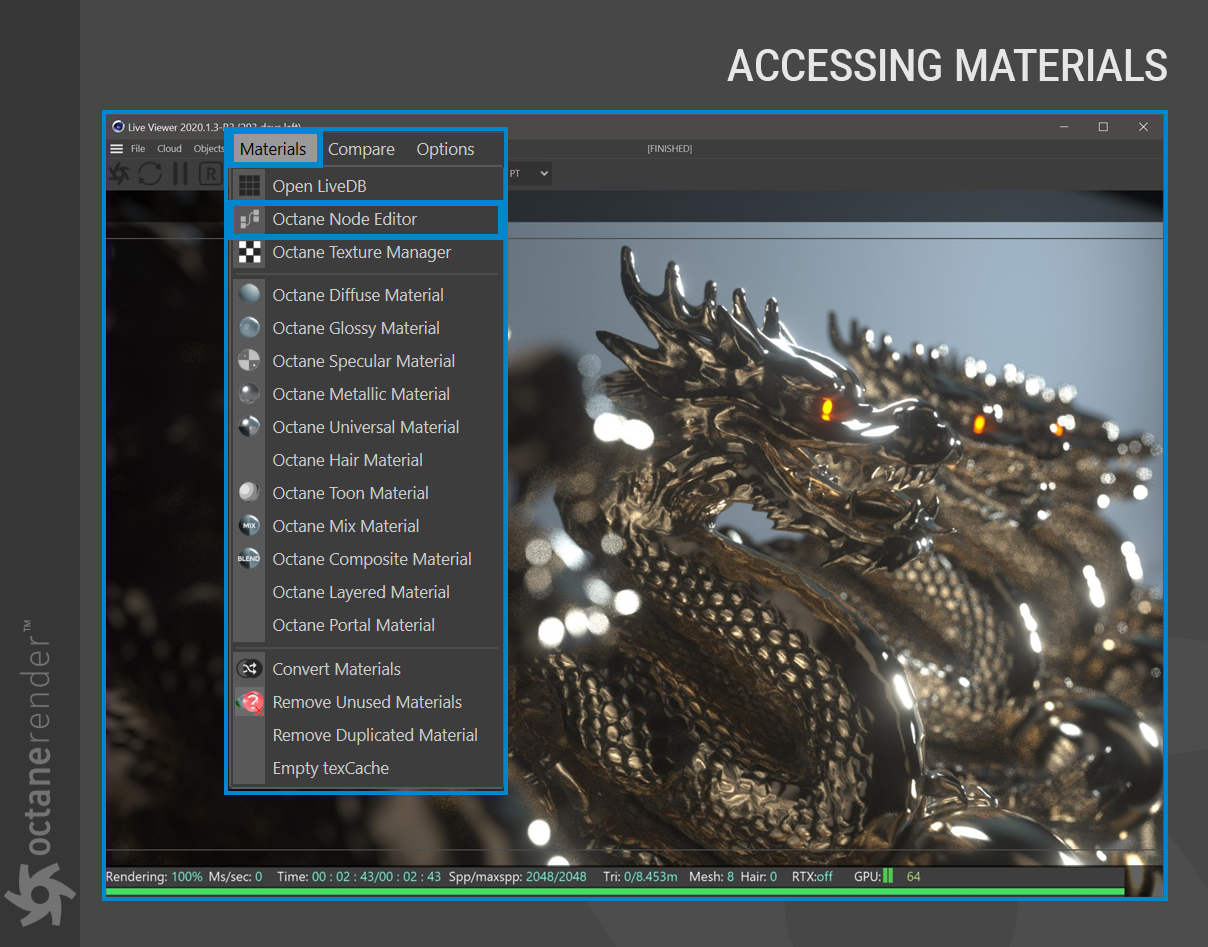
Task: Open the Options menu
Action: click(x=445, y=149)
